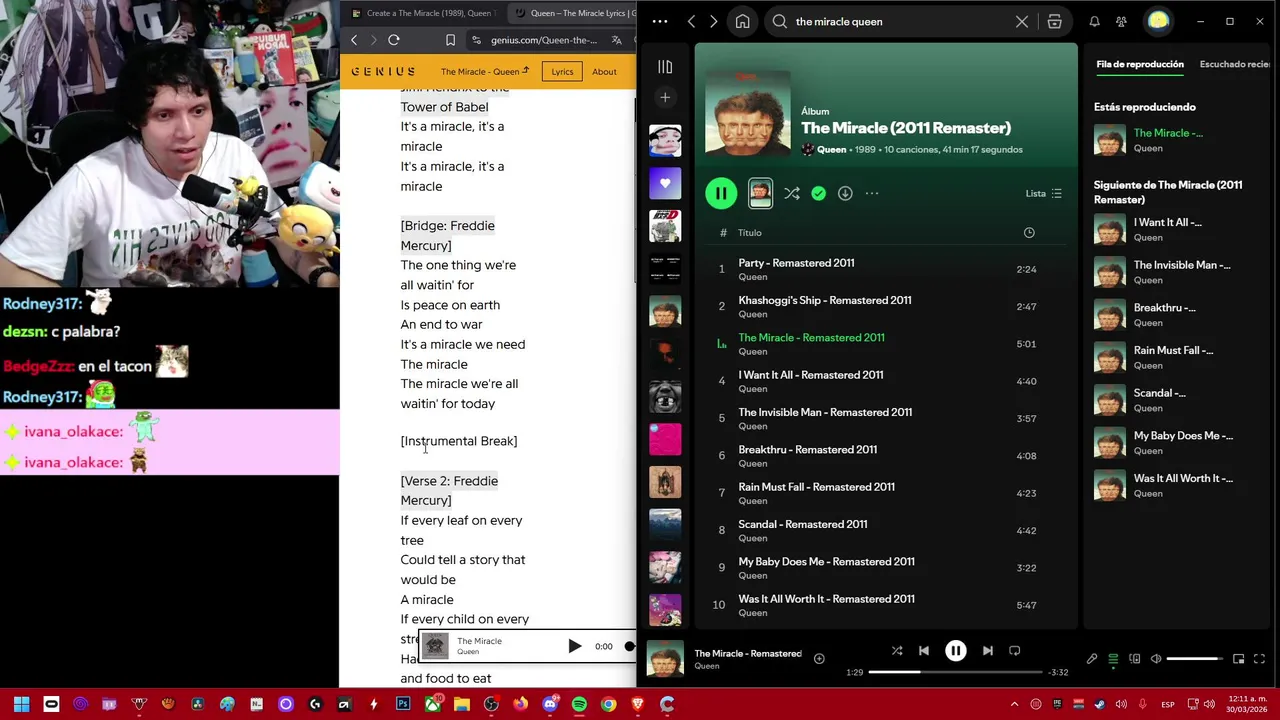Open Spotify notifications bell
The image size is (1280, 720).
coord(1094,21)
